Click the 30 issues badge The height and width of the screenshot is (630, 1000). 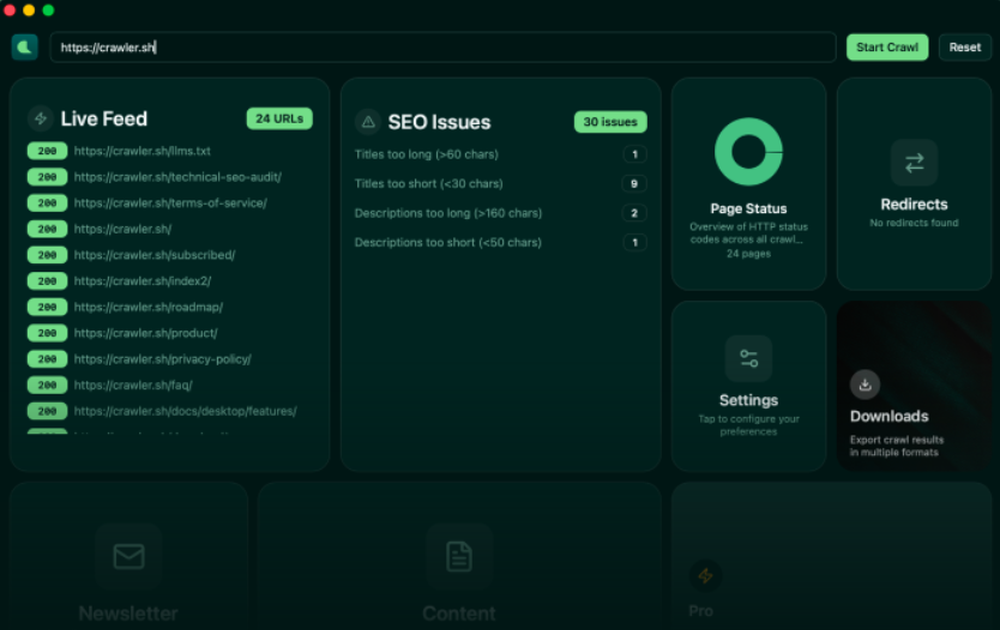(610, 121)
